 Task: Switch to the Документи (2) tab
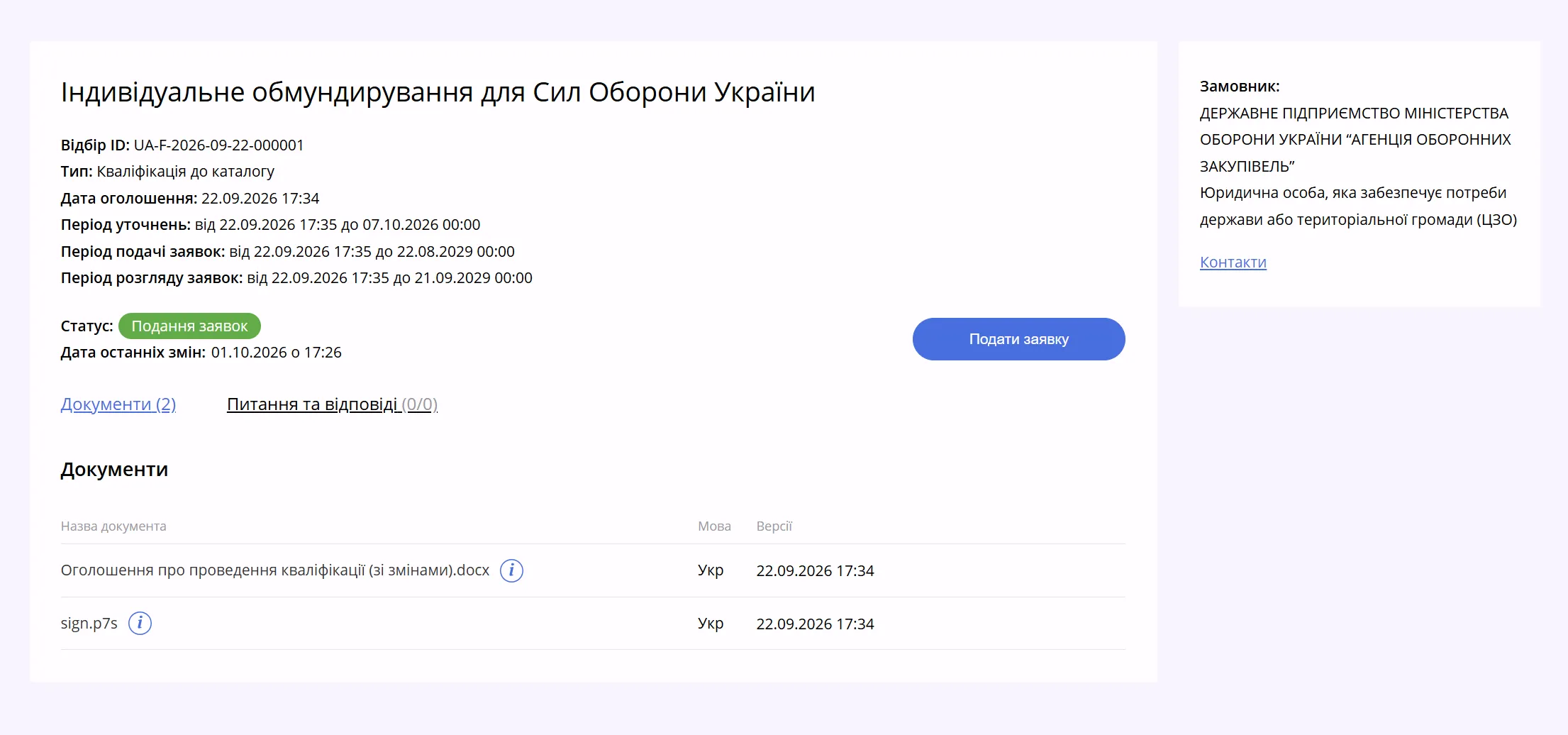(x=118, y=404)
